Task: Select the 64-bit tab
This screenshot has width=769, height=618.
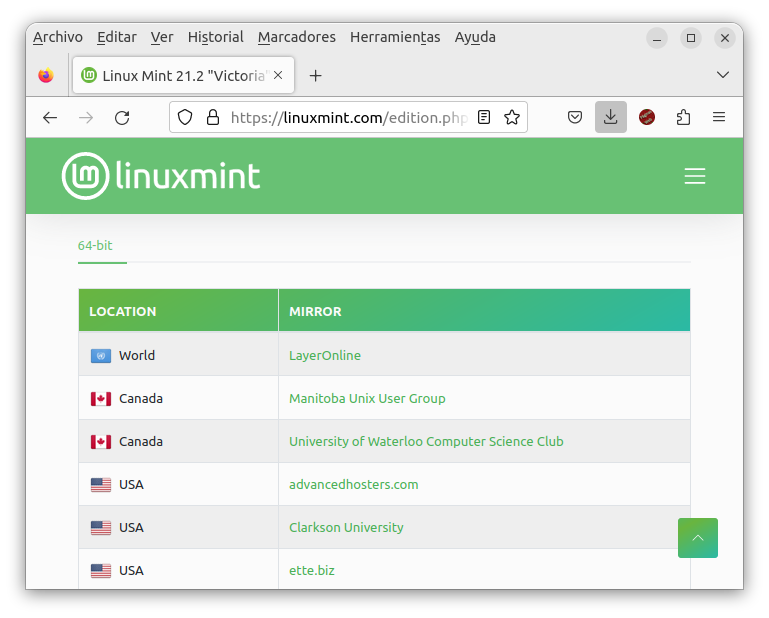Action: pyautogui.click(x=95, y=245)
